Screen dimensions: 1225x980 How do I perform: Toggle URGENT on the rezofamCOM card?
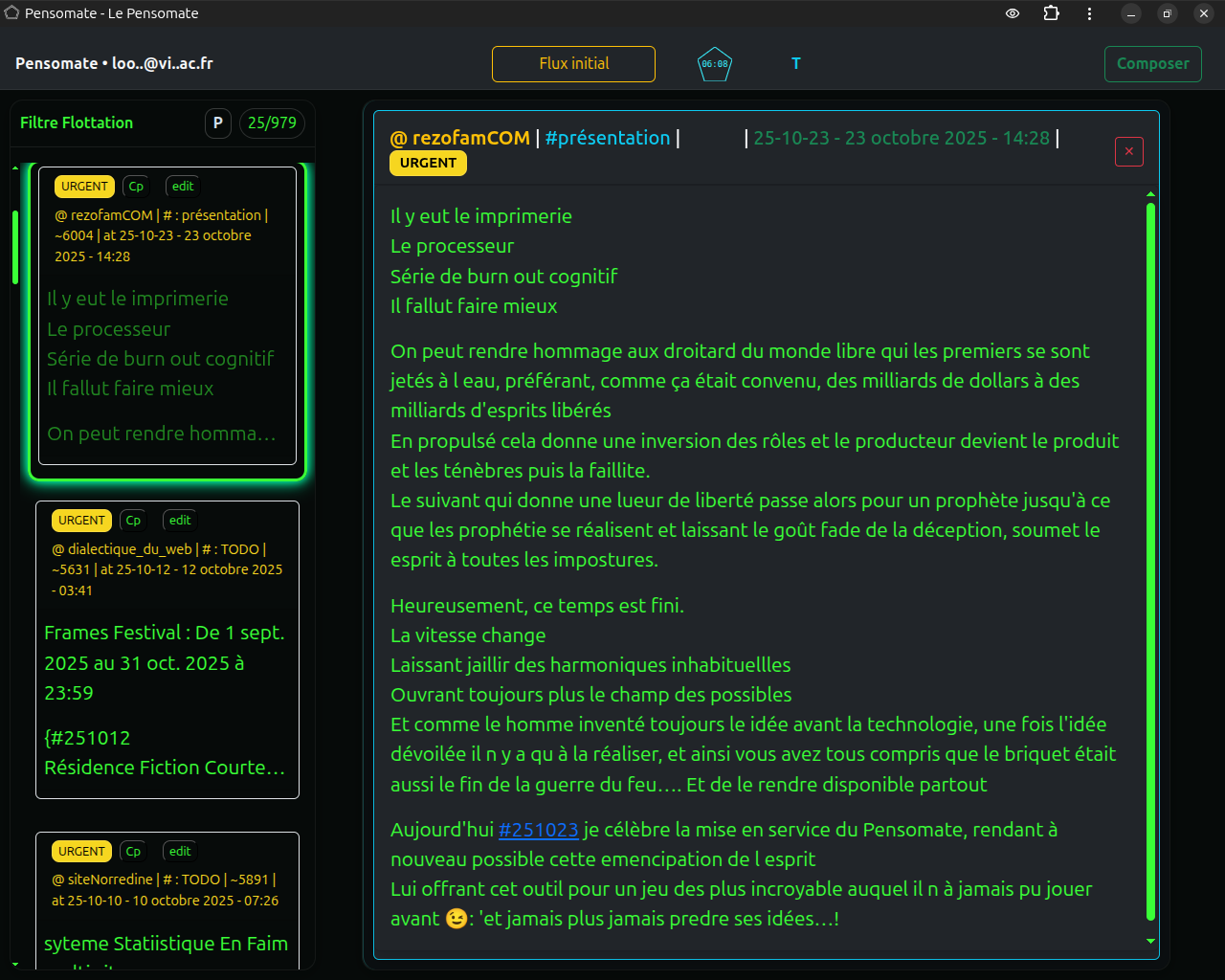tap(84, 186)
